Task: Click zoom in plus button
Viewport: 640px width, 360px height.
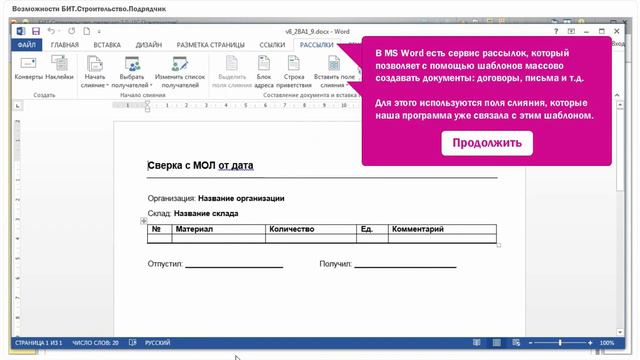Action: (590, 343)
